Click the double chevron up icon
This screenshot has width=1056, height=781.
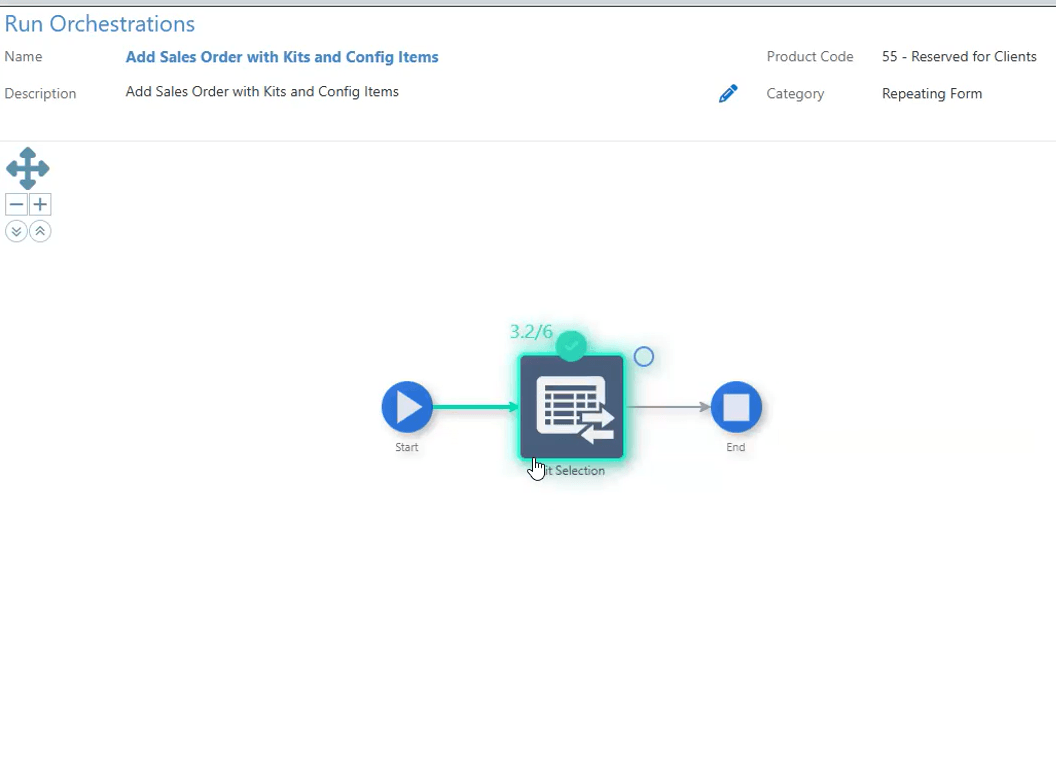click(x=40, y=232)
